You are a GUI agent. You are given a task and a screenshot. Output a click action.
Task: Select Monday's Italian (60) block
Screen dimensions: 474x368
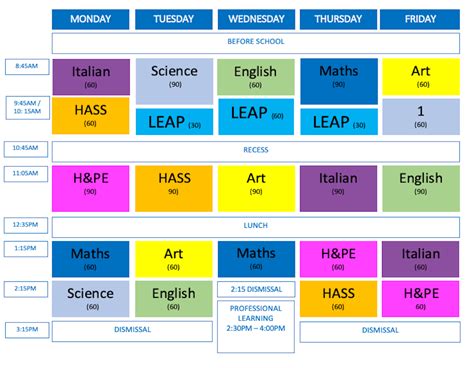point(91,77)
